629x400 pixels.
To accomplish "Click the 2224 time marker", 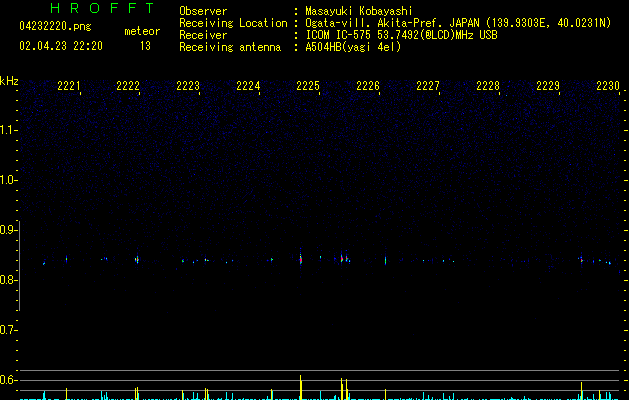I will coord(248,86).
